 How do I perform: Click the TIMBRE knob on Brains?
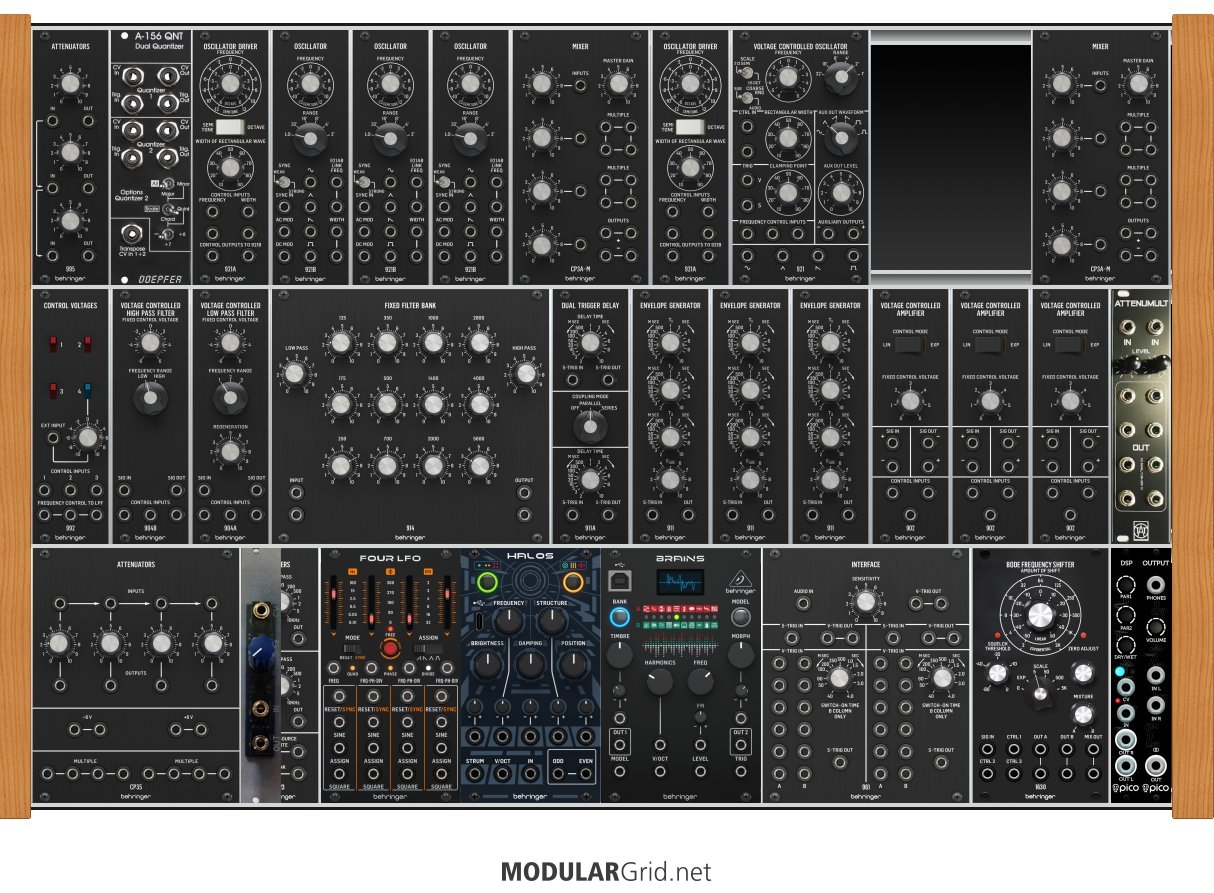(x=620, y=655)
